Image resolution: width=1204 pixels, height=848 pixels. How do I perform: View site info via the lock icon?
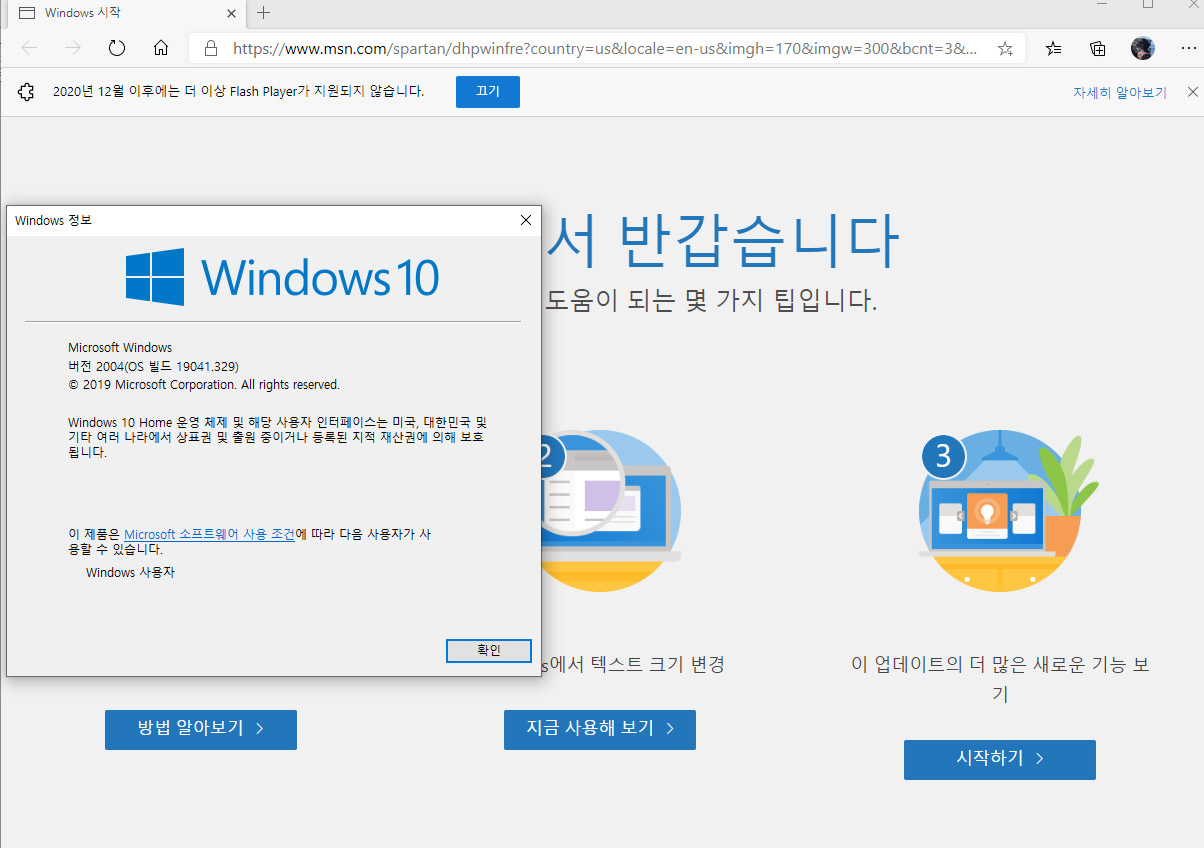point(210,48)
